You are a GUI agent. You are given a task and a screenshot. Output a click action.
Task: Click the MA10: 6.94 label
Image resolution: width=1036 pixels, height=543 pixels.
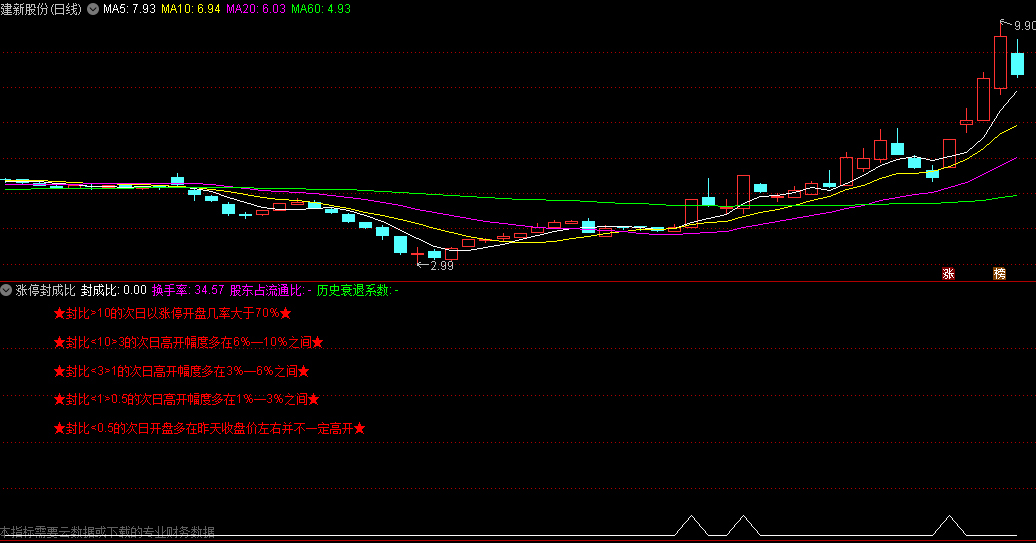[191, 9]
